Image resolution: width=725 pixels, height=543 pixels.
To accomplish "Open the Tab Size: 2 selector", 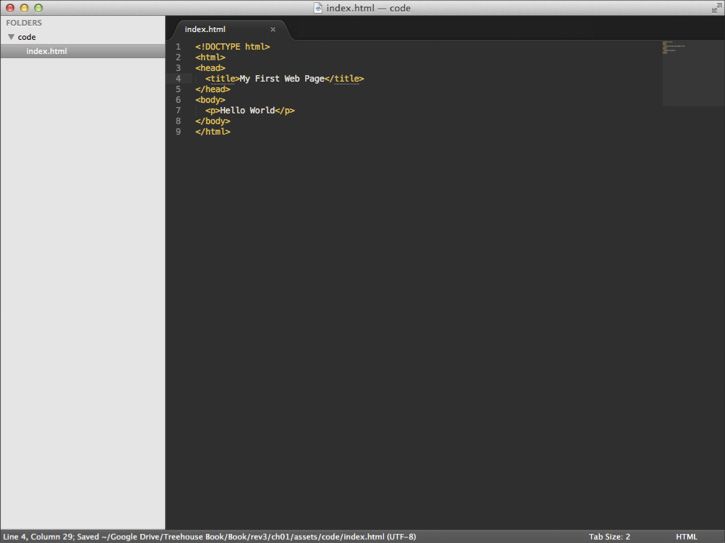I will coord(609,537).
